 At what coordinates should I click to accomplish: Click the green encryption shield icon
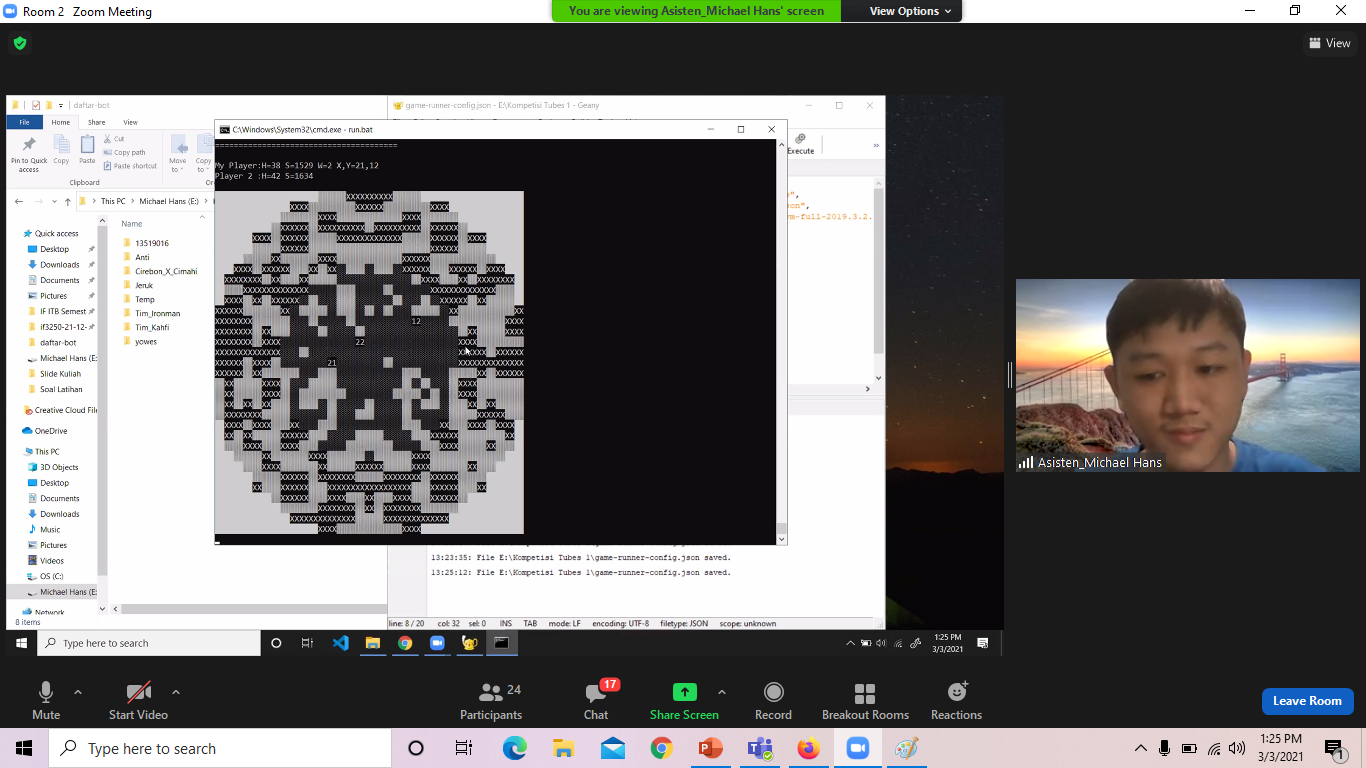19,43
